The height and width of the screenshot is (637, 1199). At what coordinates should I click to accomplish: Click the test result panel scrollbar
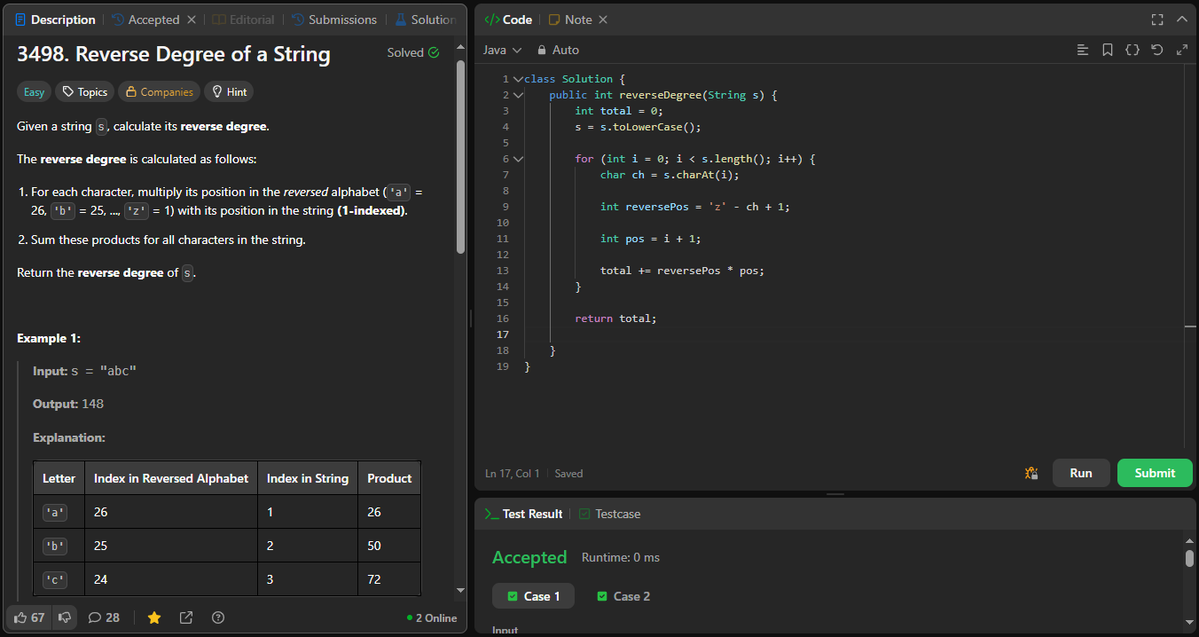click(1189, 558)
